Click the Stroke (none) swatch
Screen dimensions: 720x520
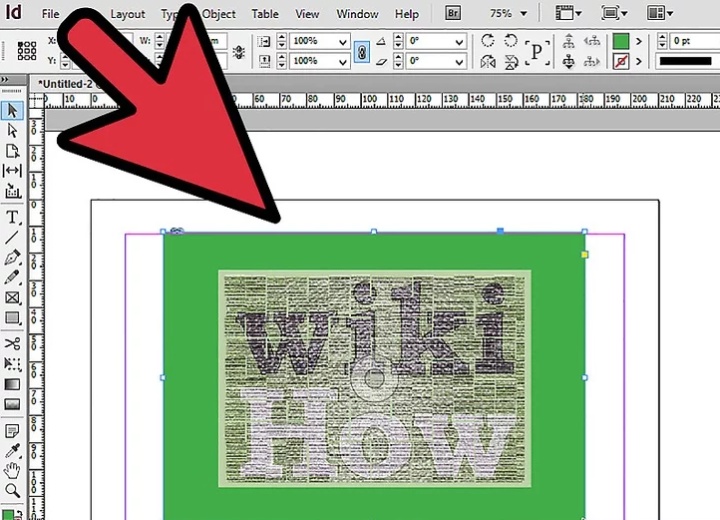(x=621, y=61)
